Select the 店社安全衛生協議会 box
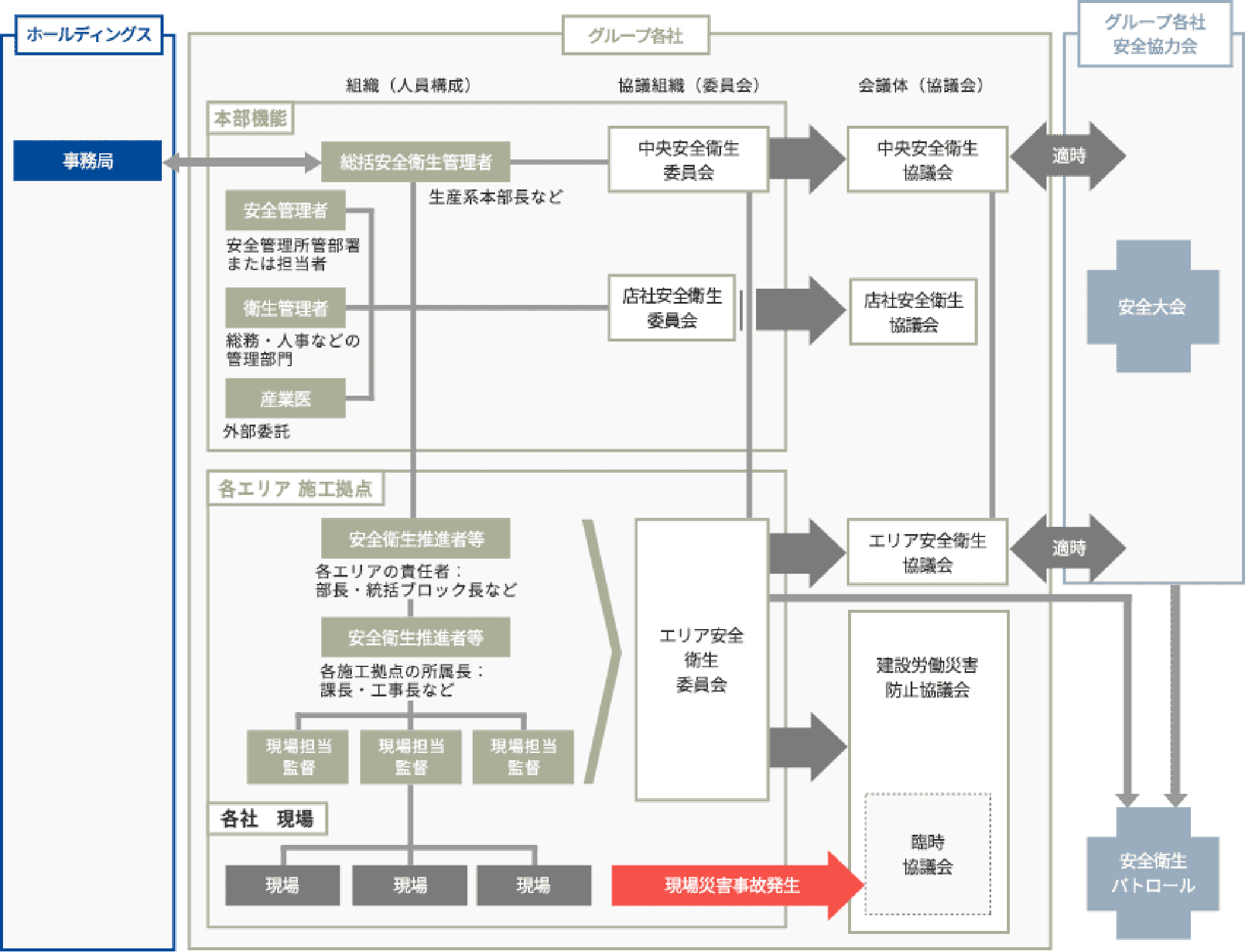 point(913,312)
